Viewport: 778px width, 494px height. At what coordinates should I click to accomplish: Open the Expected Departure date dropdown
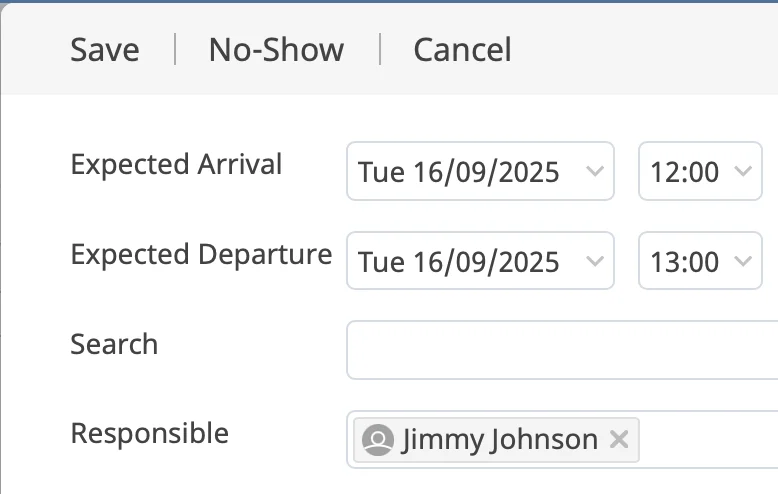(480, 260)
